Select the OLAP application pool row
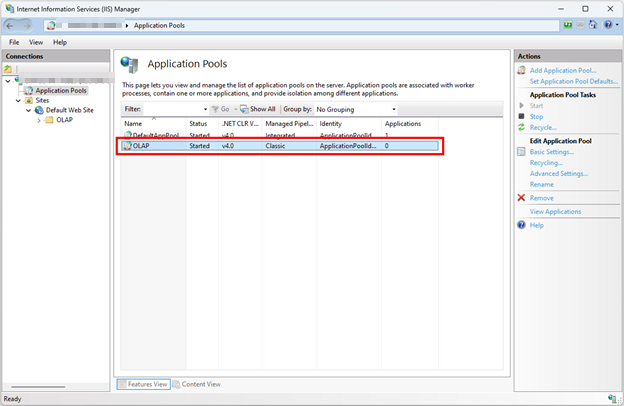624x406 pixels. pos(280,146)
